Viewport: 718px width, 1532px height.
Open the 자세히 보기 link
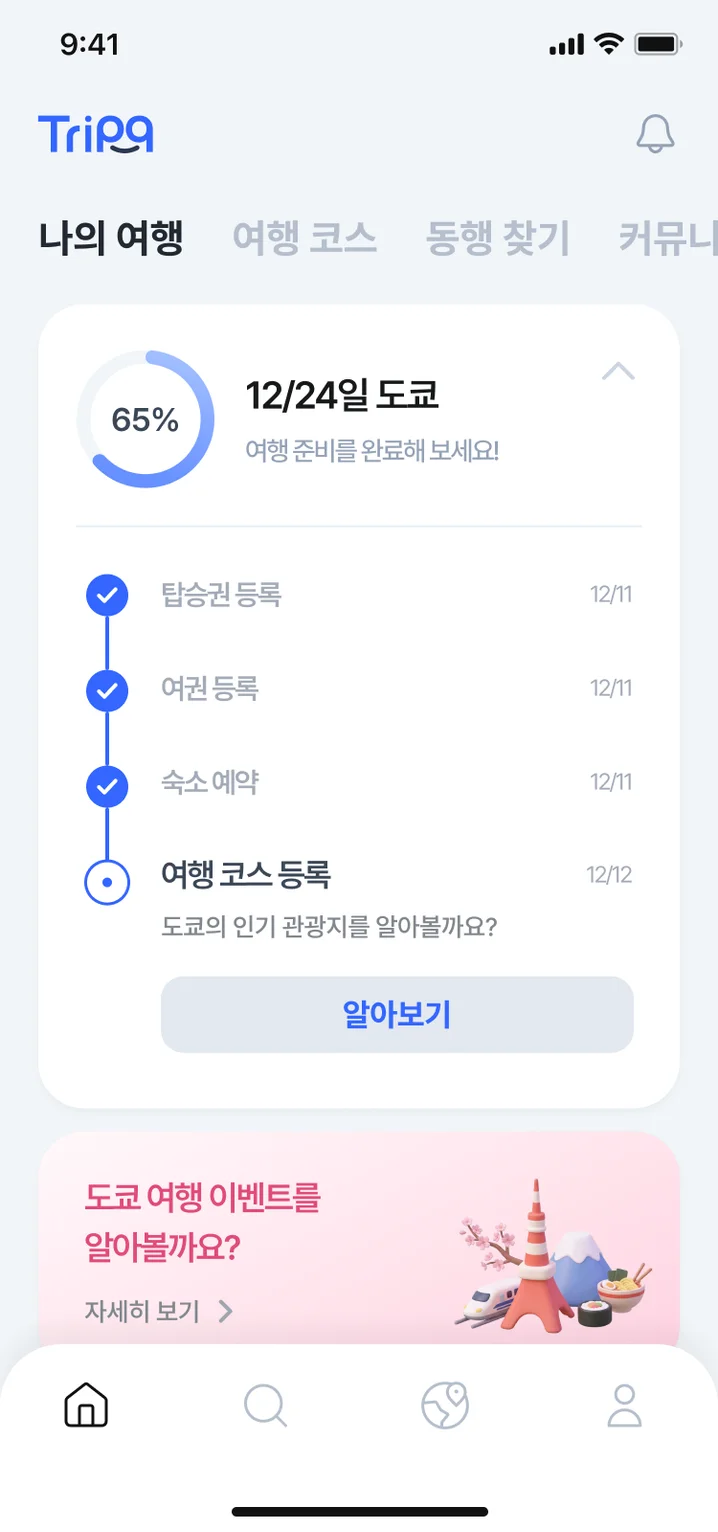143,1311
